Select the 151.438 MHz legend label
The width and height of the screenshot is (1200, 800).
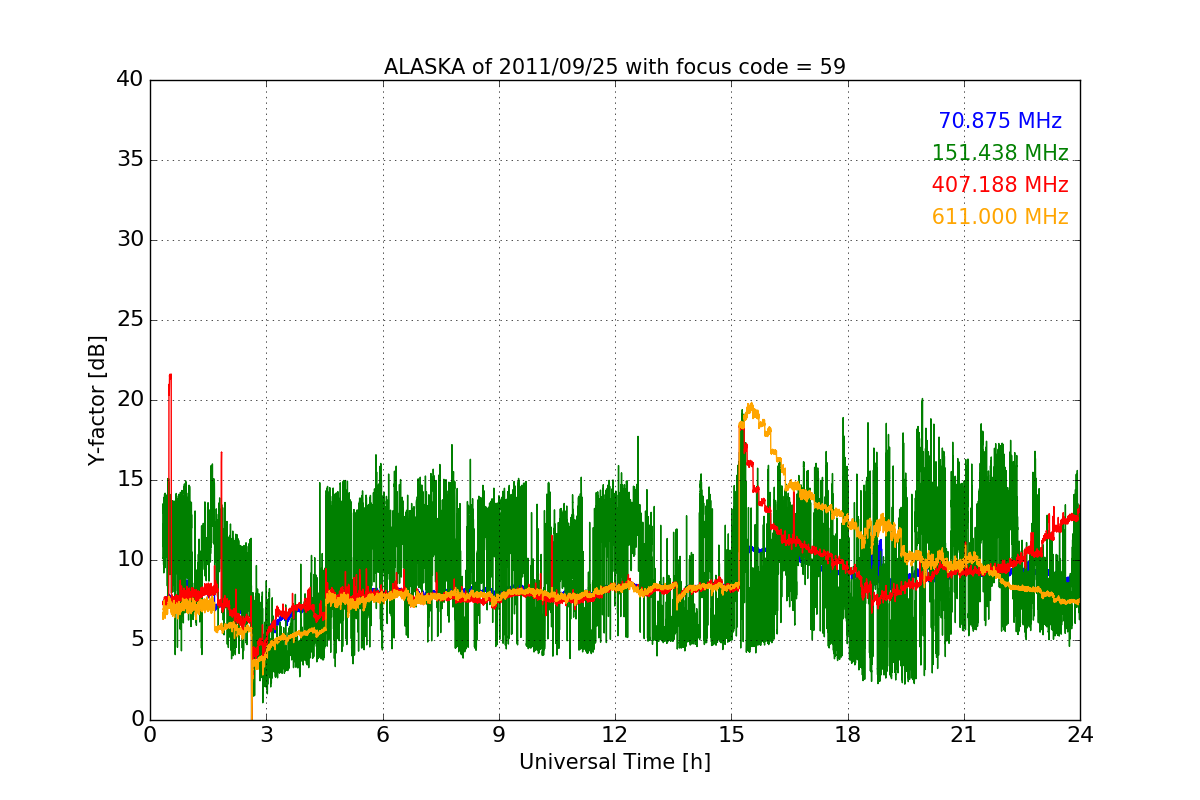(1000, 153)
